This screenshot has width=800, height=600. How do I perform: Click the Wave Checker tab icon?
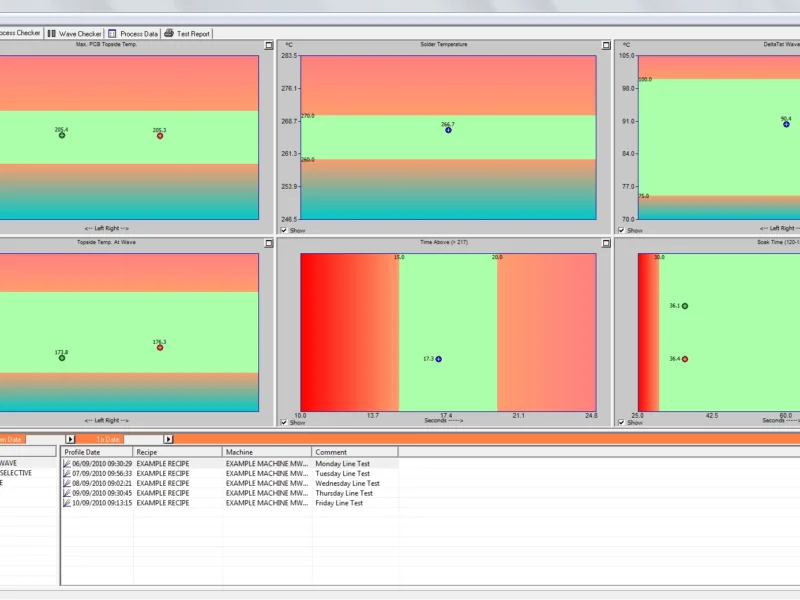pyautogui.click(x=52, y=34)
